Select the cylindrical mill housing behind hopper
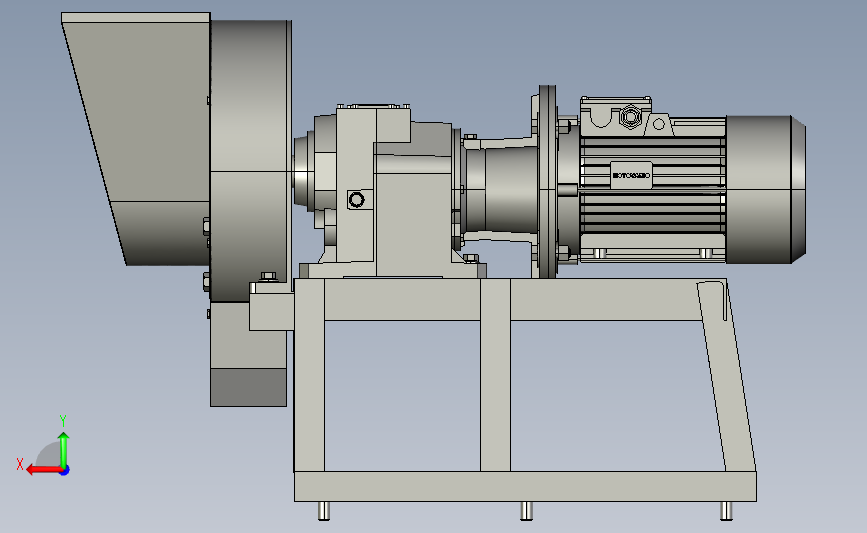This screenshot has height=533, width=867. 250,161
